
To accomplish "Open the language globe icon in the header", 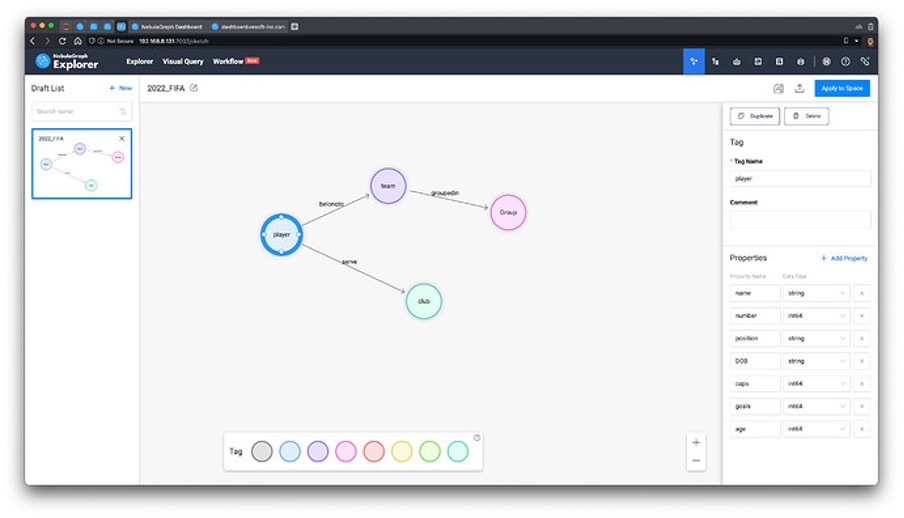I will tap(826, 61).
